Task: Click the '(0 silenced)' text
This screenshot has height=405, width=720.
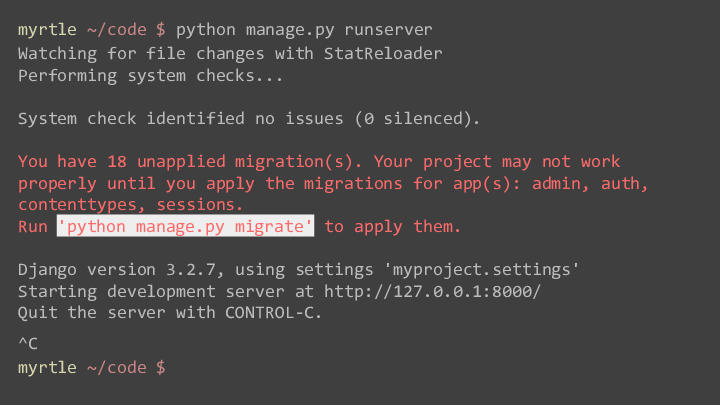Action: coord(417,119)
